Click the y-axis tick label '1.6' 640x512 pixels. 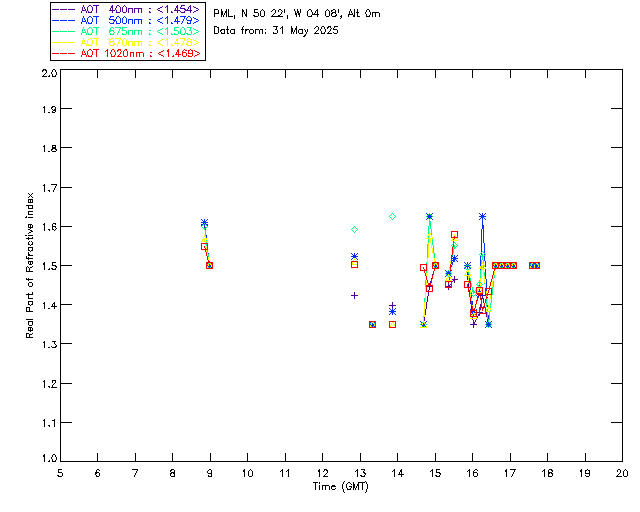(x=49, y=227)
